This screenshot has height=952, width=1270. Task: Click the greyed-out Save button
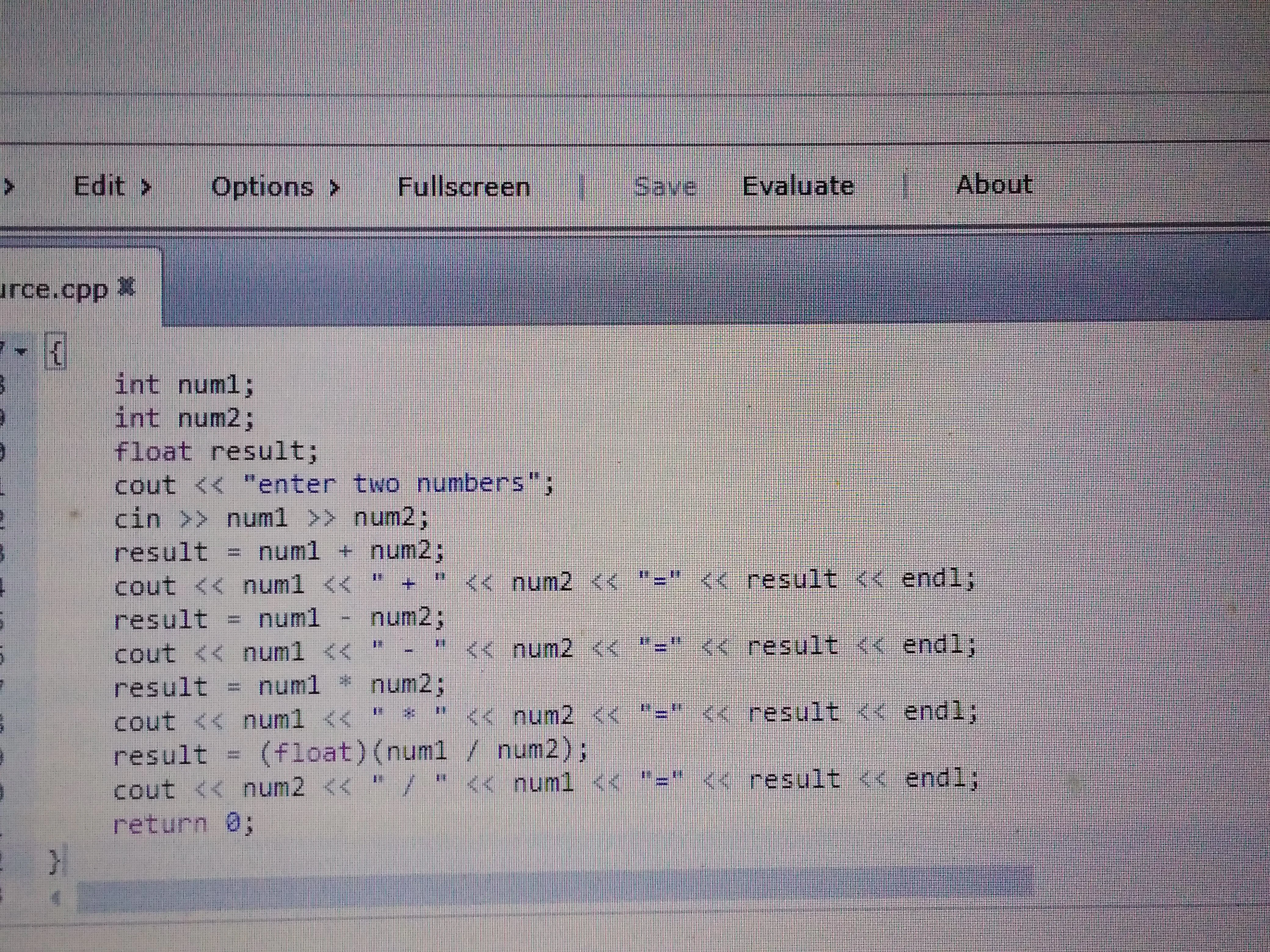[665, 186]
